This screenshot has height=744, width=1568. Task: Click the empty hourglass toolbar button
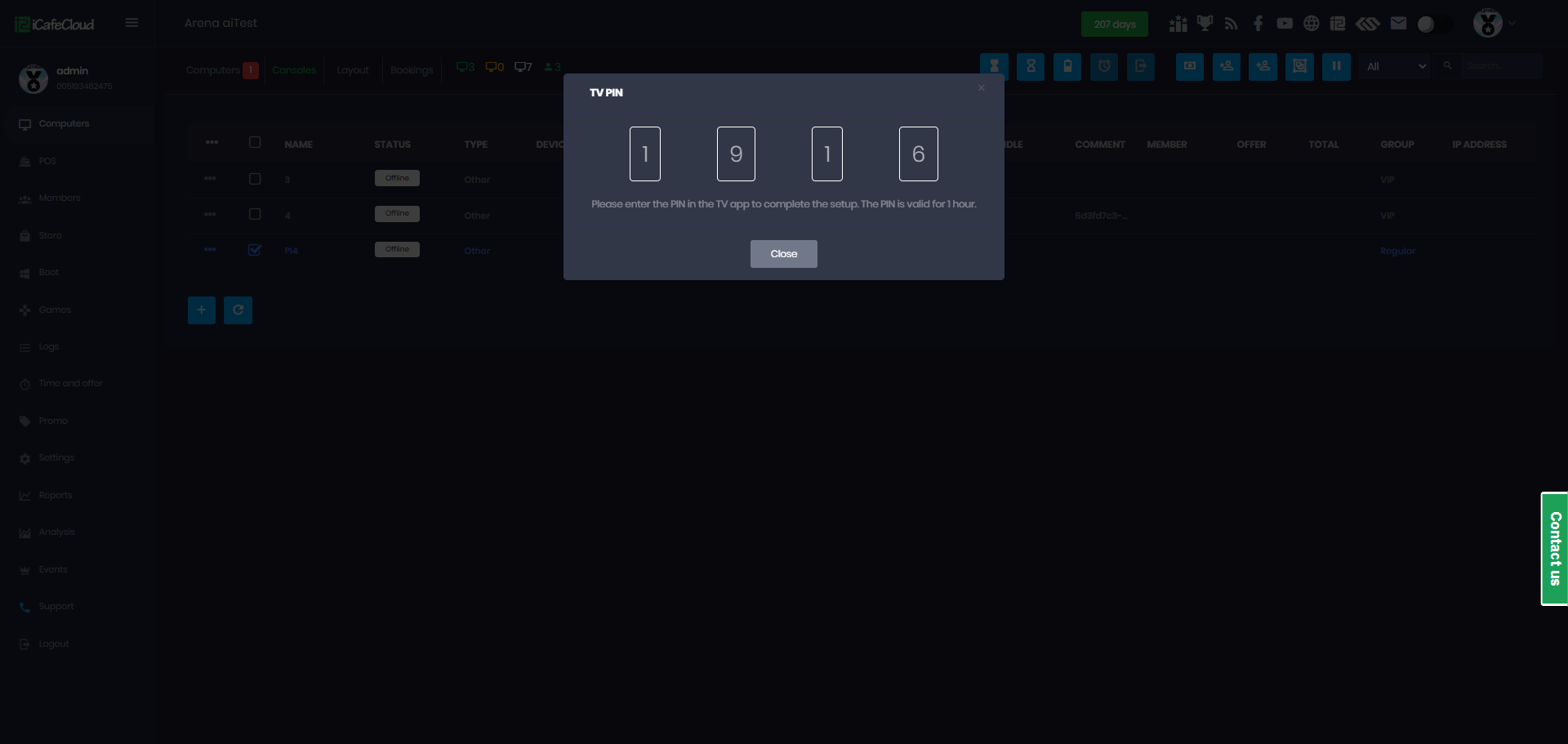[x=1031, y=66]
